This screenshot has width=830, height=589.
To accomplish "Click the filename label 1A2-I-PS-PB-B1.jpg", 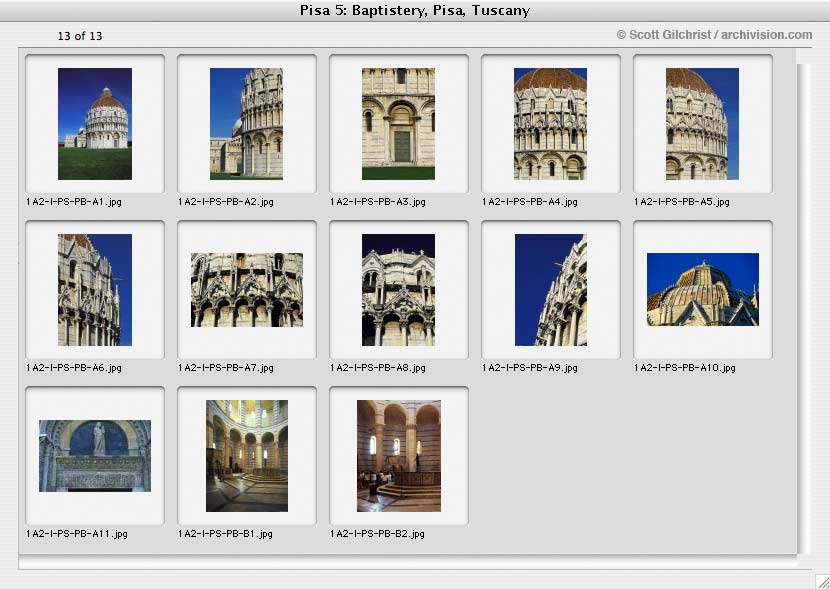I will pyautogui.click(x=225, y=534).
